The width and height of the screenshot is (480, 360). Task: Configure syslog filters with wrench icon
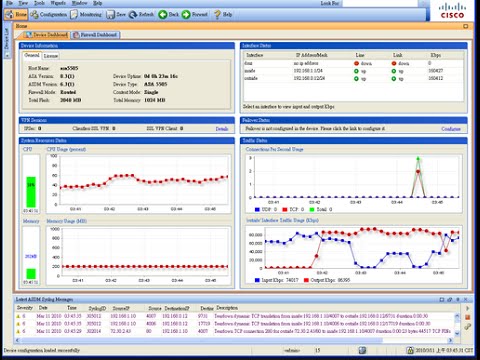468,327
